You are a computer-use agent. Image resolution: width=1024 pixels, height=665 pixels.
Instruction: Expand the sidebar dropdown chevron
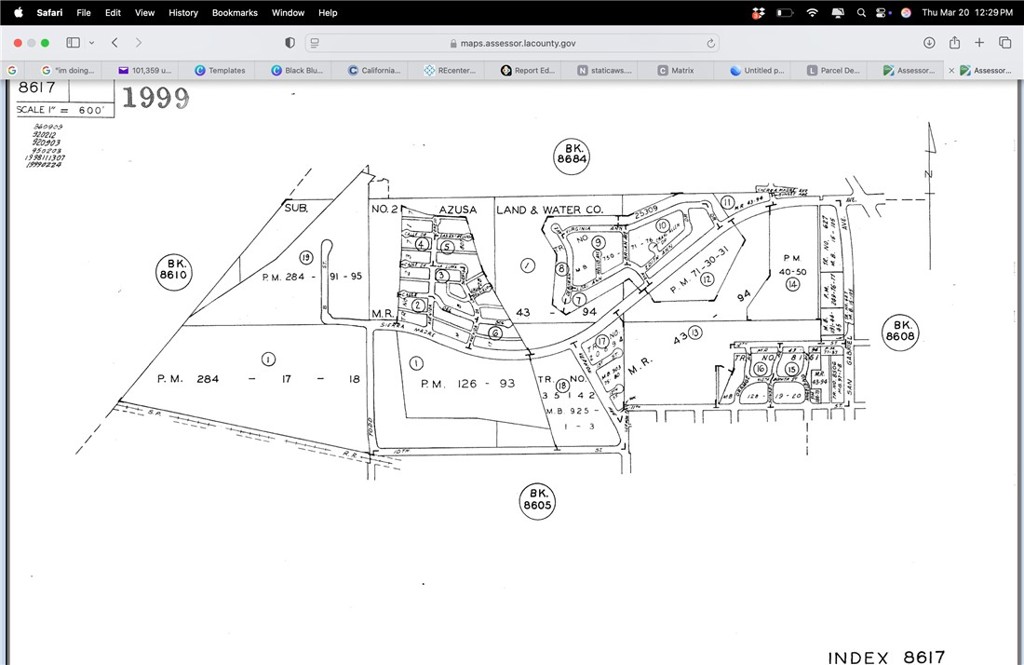92,43
